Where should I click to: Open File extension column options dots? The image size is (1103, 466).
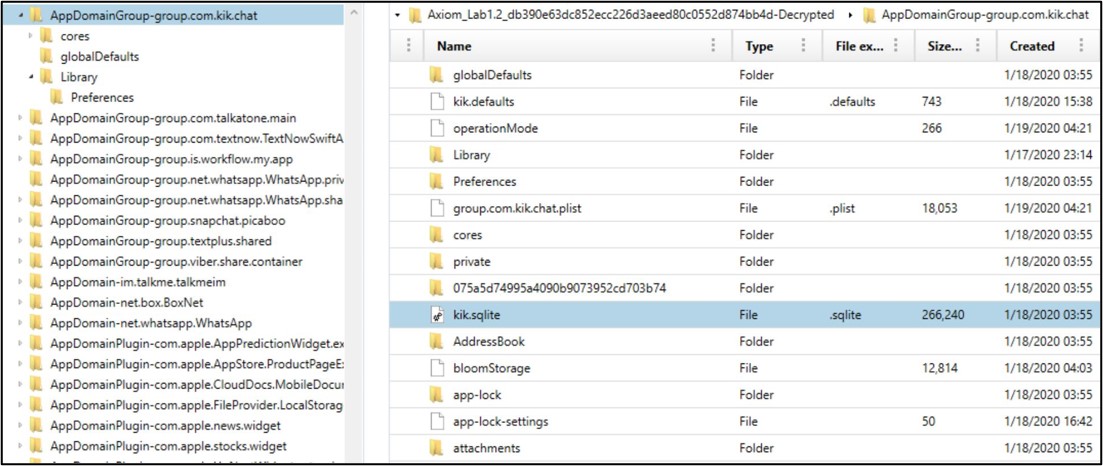(896, 46)
